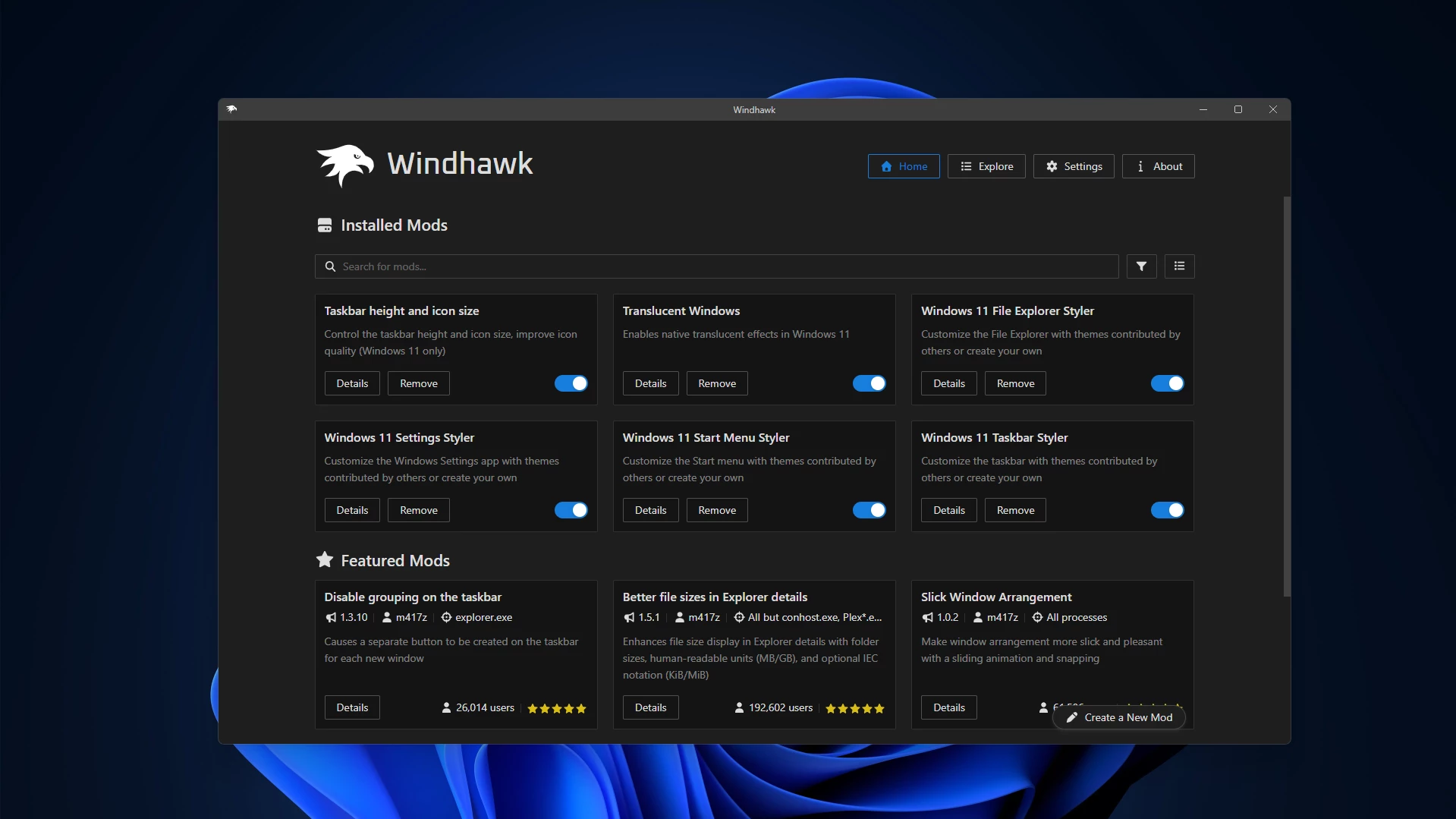Remove Windows 11 File Explorer Styler
Viewport: 1456px width, 819px height.
pyautogui.click(x=1015, y=383)
